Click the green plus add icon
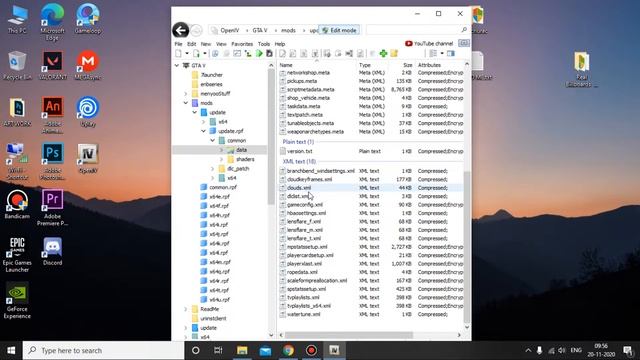Image resolution: width=640 pixels, height=360 pixels. pos(383,53)
